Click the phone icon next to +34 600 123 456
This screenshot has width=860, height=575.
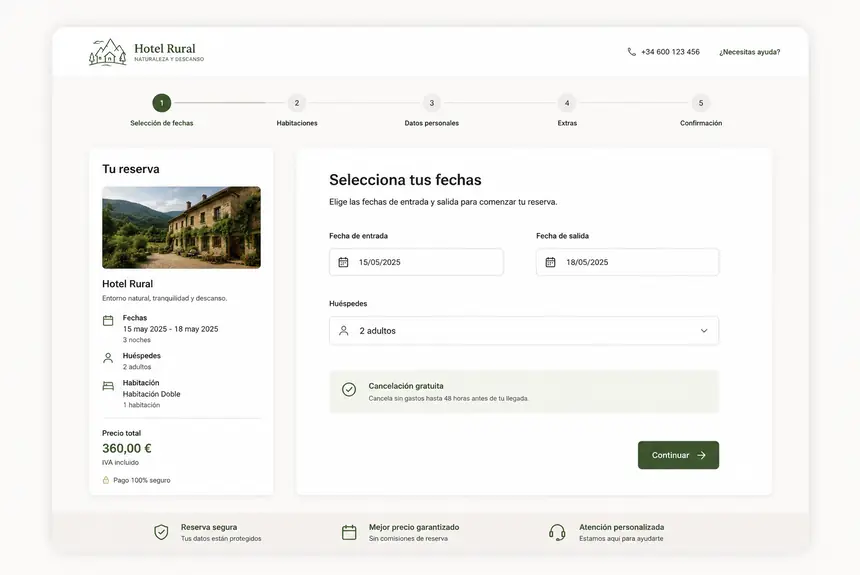632,52
